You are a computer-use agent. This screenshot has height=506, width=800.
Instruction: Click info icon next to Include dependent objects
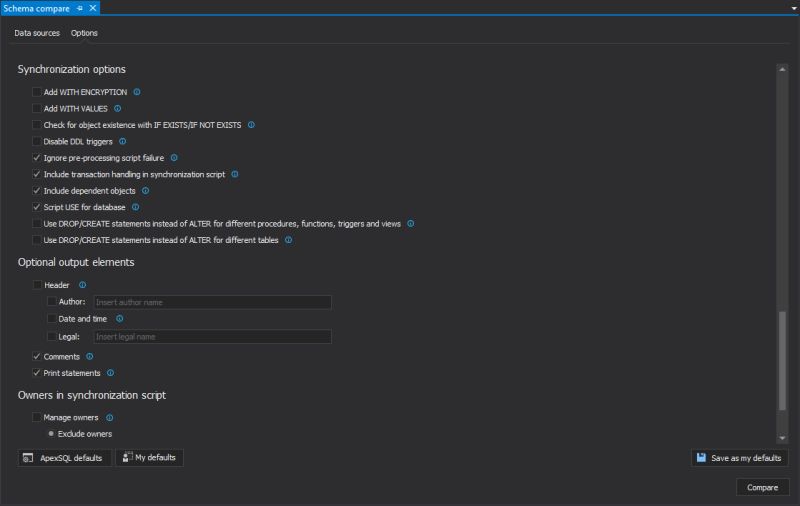click(x=145, y=190)
